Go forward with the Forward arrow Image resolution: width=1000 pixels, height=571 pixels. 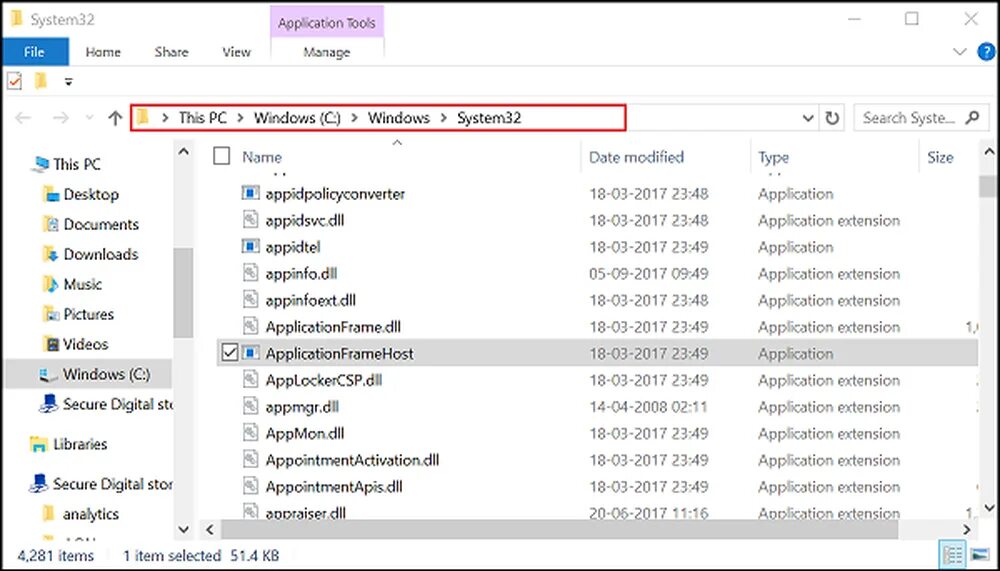(x=61, y=118)
